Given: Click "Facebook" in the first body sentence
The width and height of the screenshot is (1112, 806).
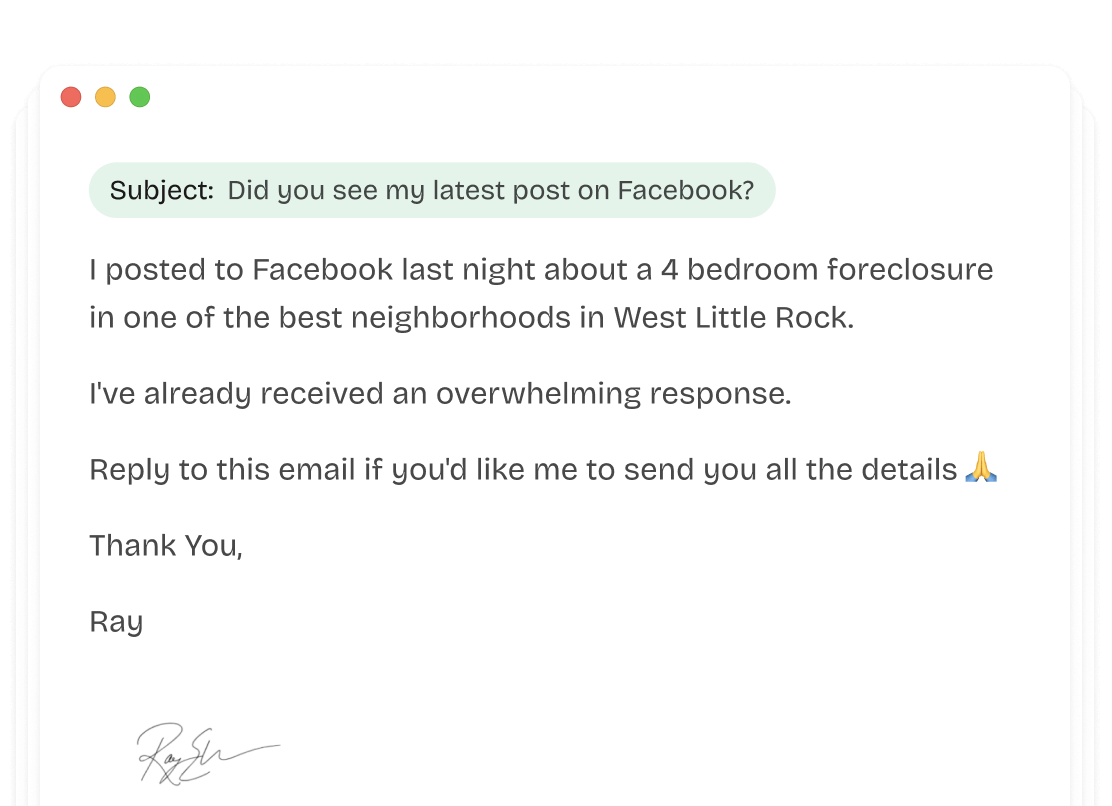Looking at the screenshot, I should pyautogui.click(x=321, y=270).
